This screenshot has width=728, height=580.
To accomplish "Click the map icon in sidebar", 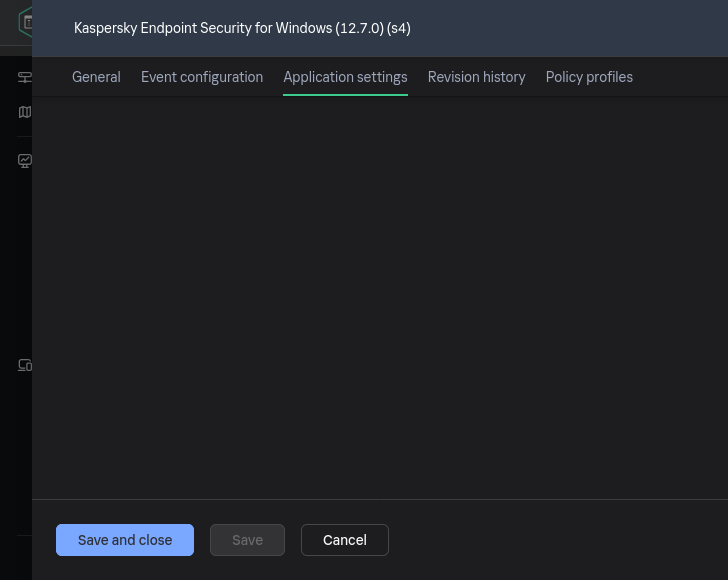I will (x=25, y=112).
